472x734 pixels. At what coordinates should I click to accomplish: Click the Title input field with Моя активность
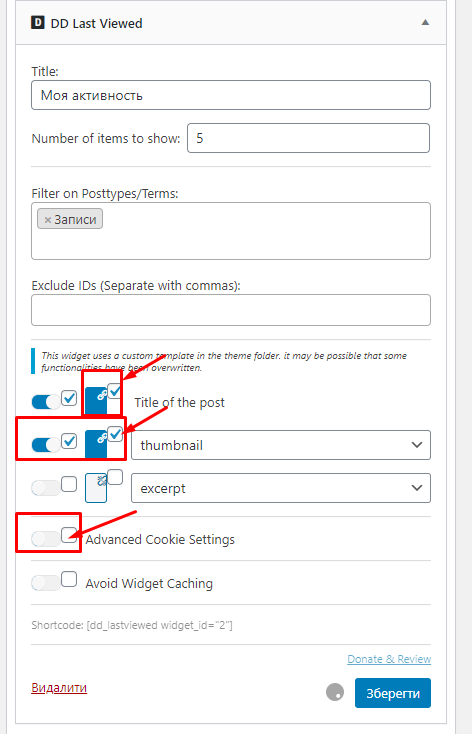pos(231,95)
